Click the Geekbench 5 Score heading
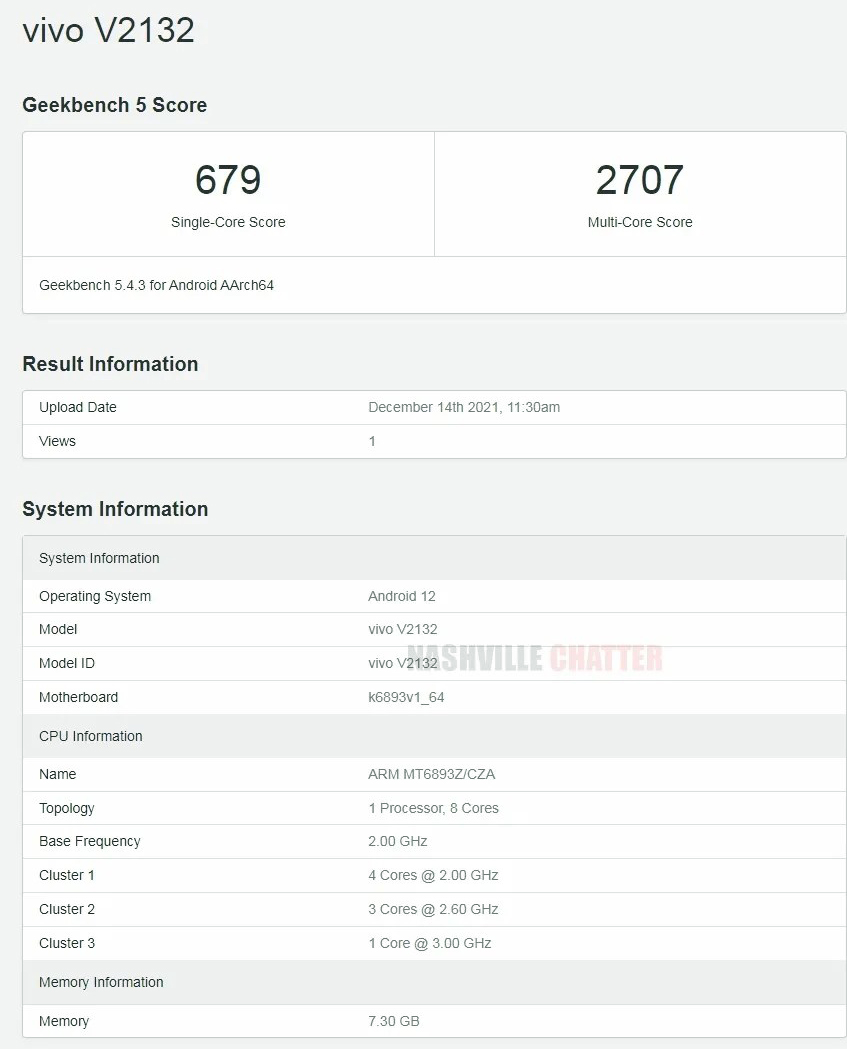The image size is (847, 1049). (114, 105)
